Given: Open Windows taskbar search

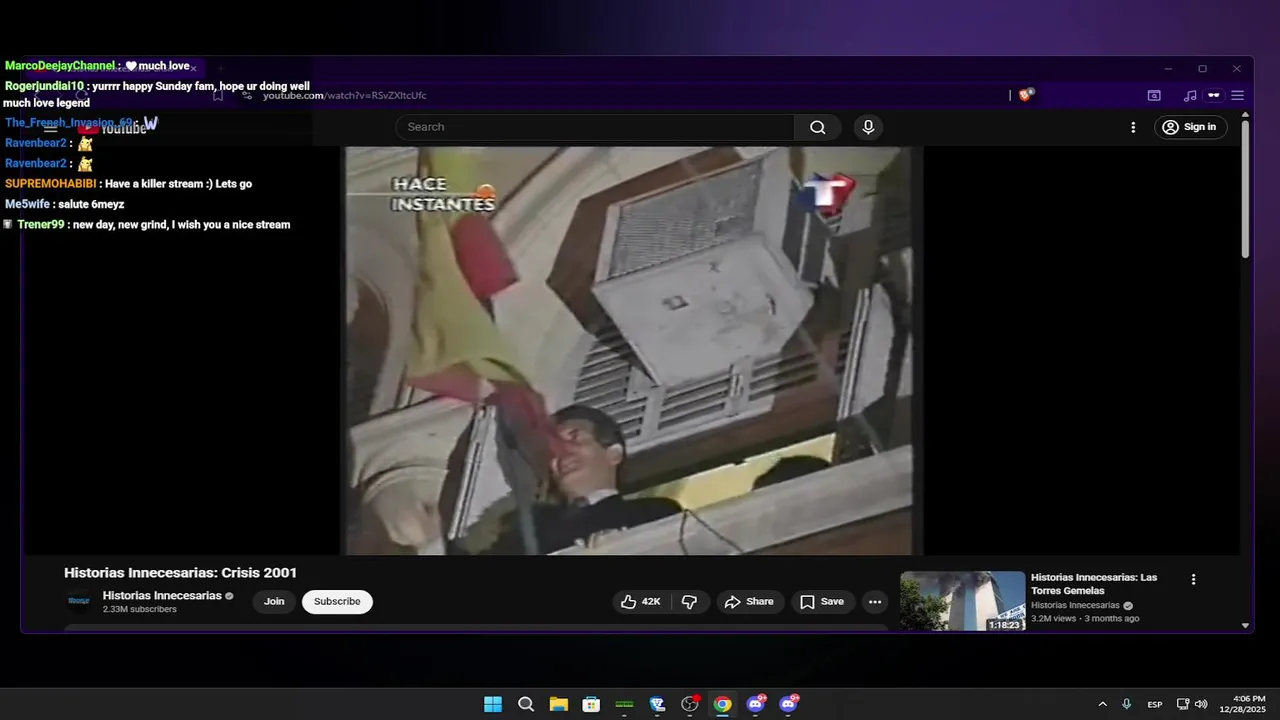Looking at the screenshot, I should (x=526, y=704).
